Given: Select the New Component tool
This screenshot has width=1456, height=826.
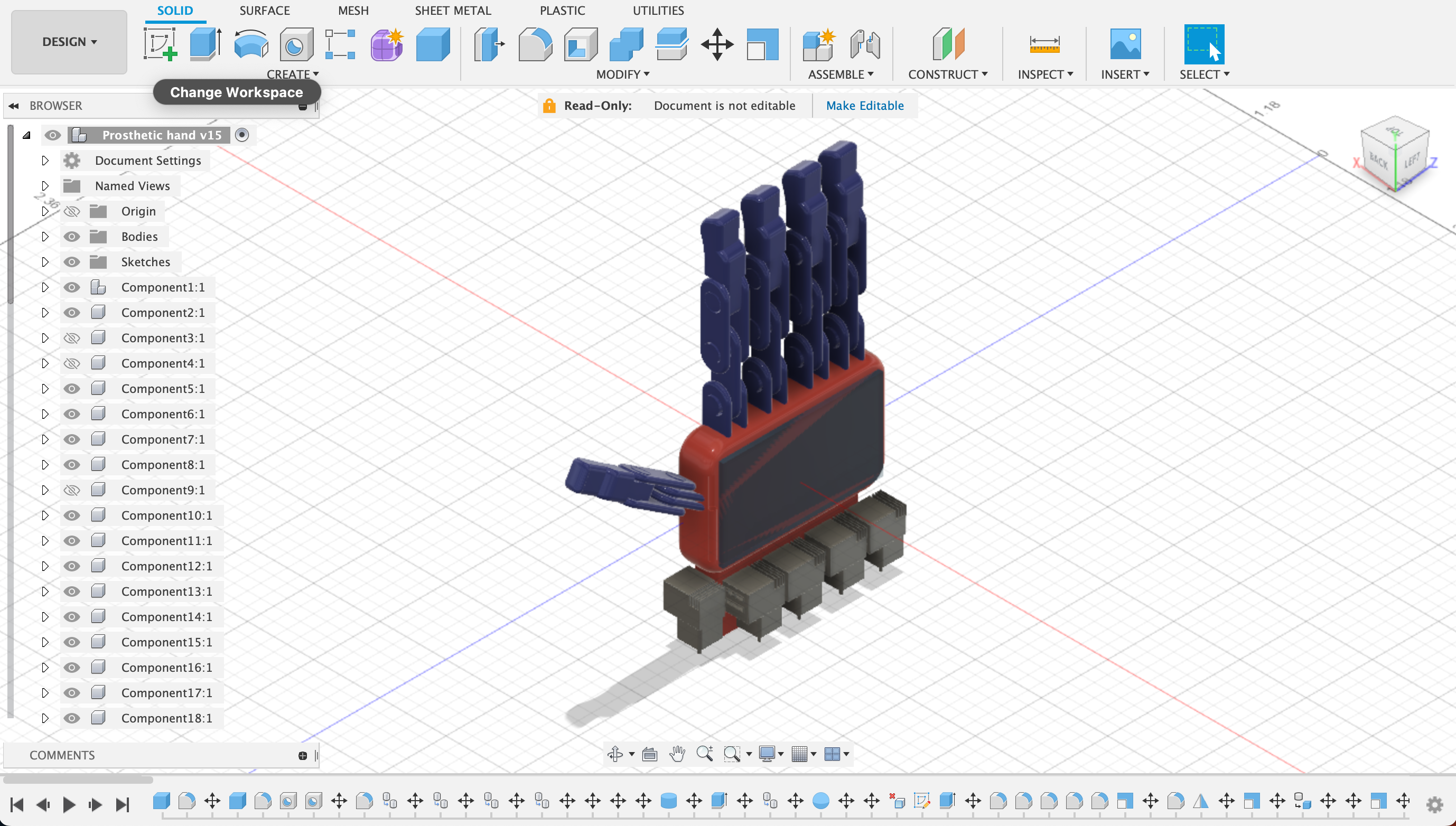Looking at the screenshot, I should click(819, 44).
